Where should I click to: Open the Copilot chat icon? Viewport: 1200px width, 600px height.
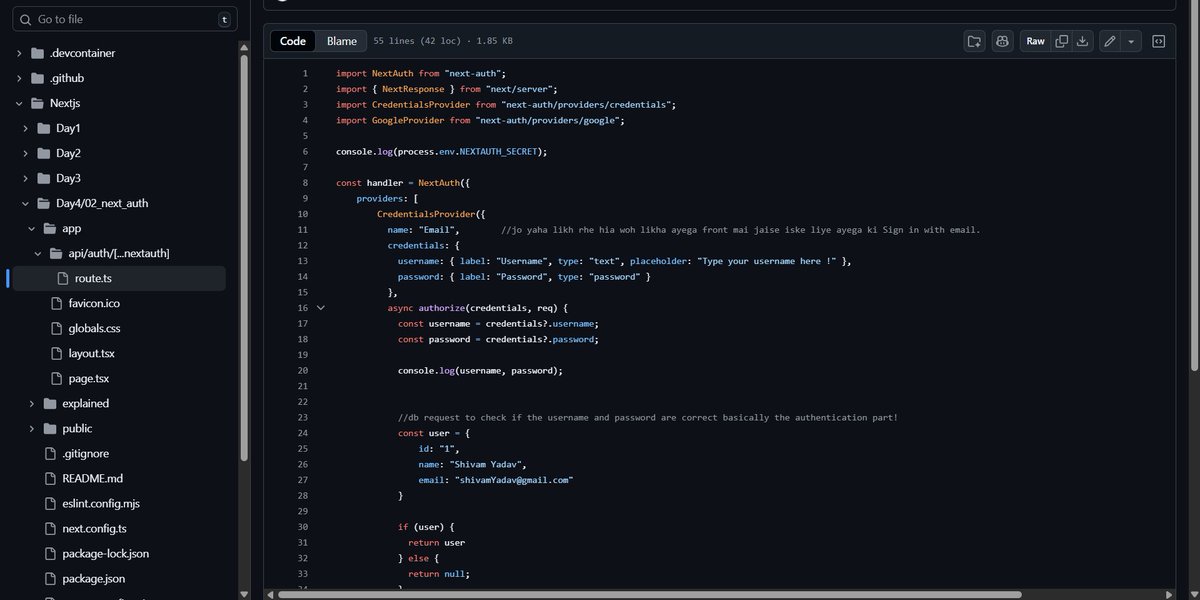pyautogui.click(x=1002, y=41)
